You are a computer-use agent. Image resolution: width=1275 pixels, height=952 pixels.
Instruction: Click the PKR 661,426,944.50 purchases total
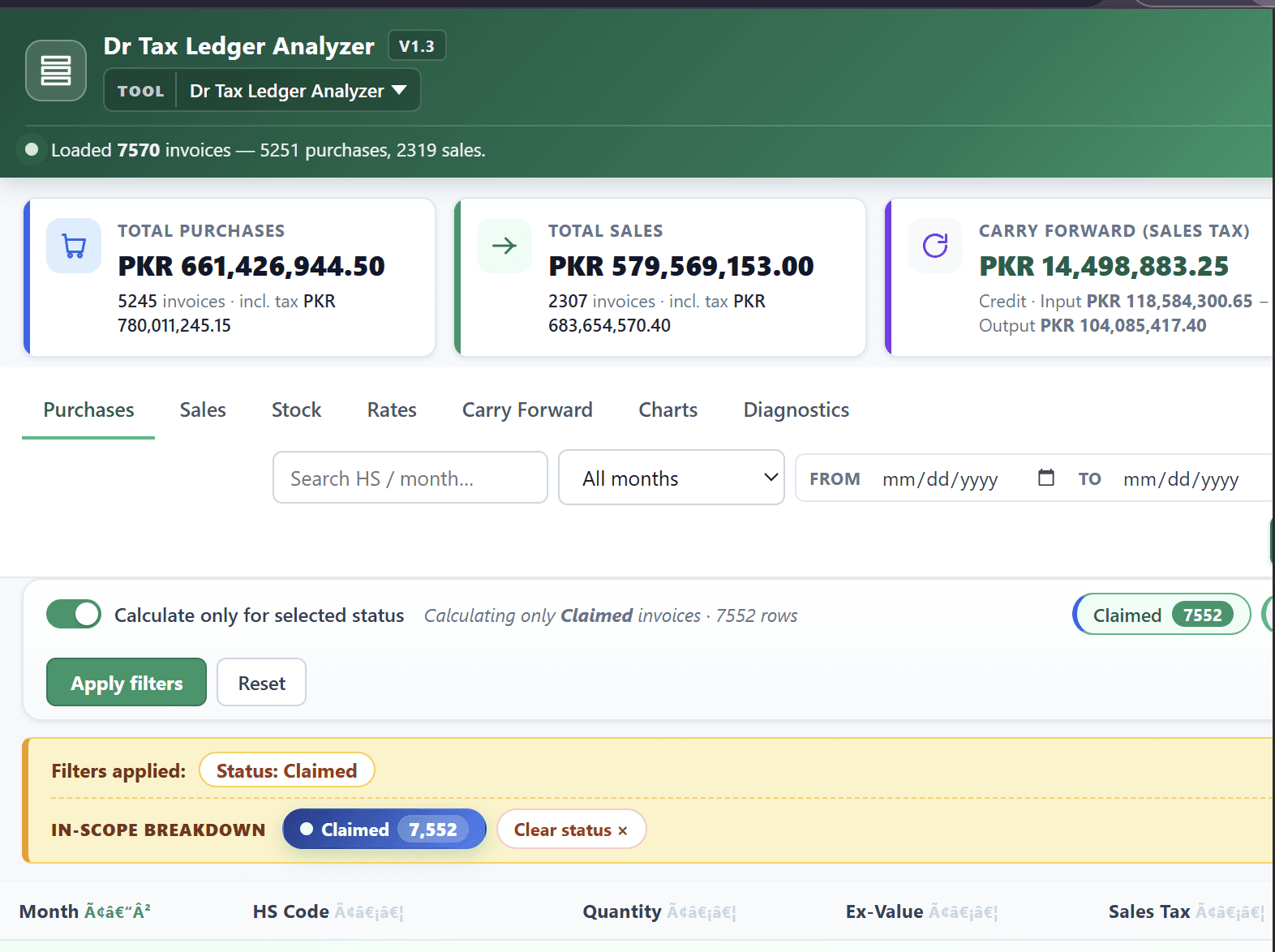[251, 266]
